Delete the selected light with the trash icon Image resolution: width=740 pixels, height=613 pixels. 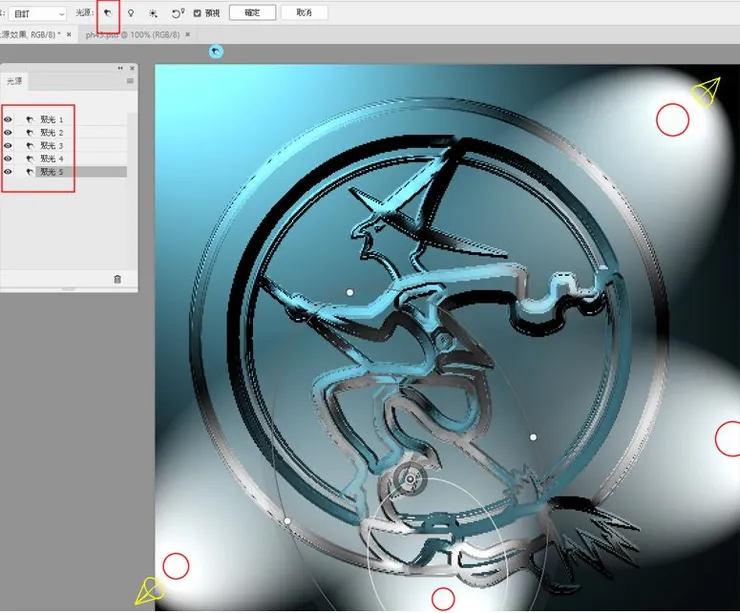click(118, 279)
